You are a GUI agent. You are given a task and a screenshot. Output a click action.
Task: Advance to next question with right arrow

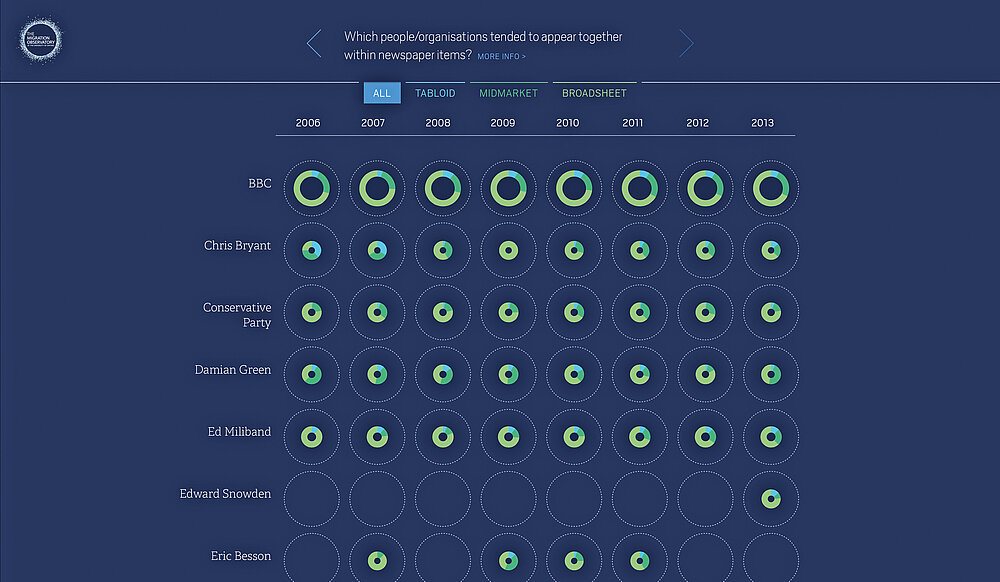click(x=686, y=43)
